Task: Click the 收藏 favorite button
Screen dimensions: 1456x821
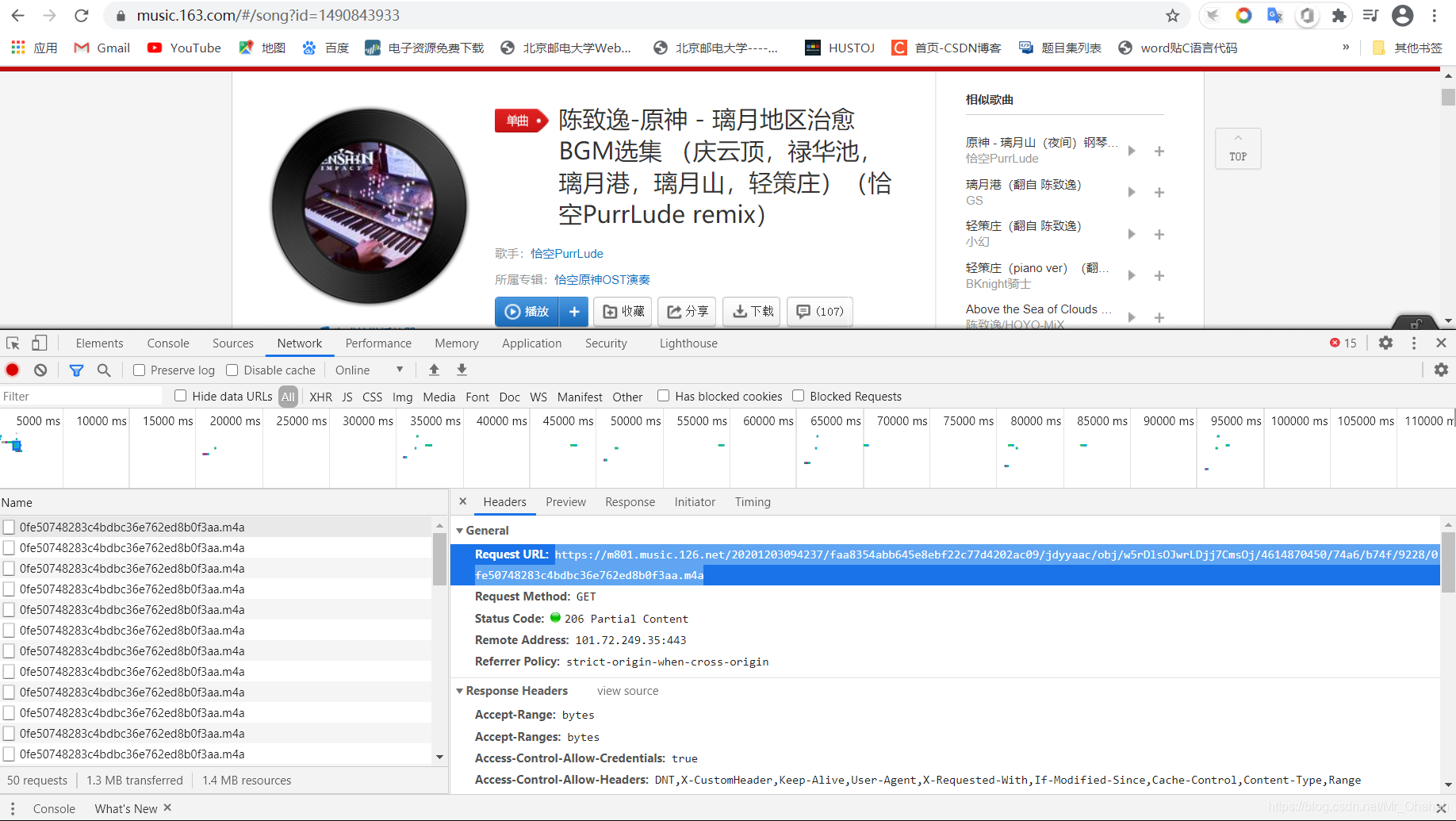Action: [623, 311]
